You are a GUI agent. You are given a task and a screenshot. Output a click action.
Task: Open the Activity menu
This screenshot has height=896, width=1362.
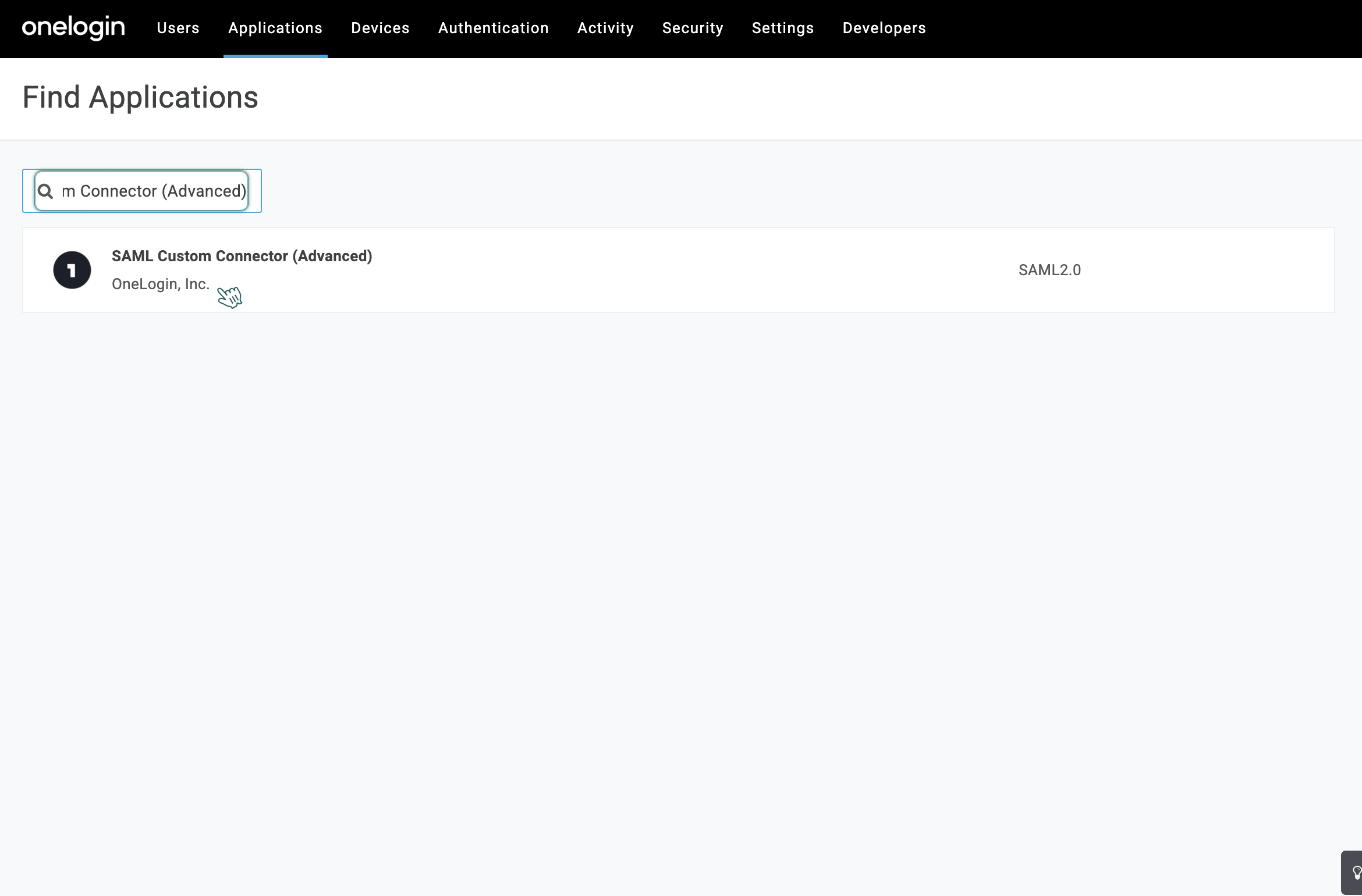click(x=605, y=28)
